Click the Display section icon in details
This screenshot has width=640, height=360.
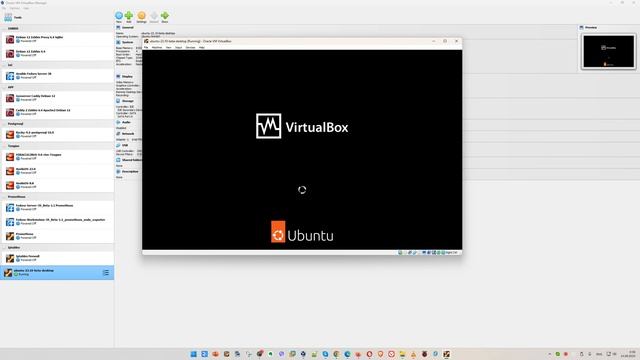(118, 76)
